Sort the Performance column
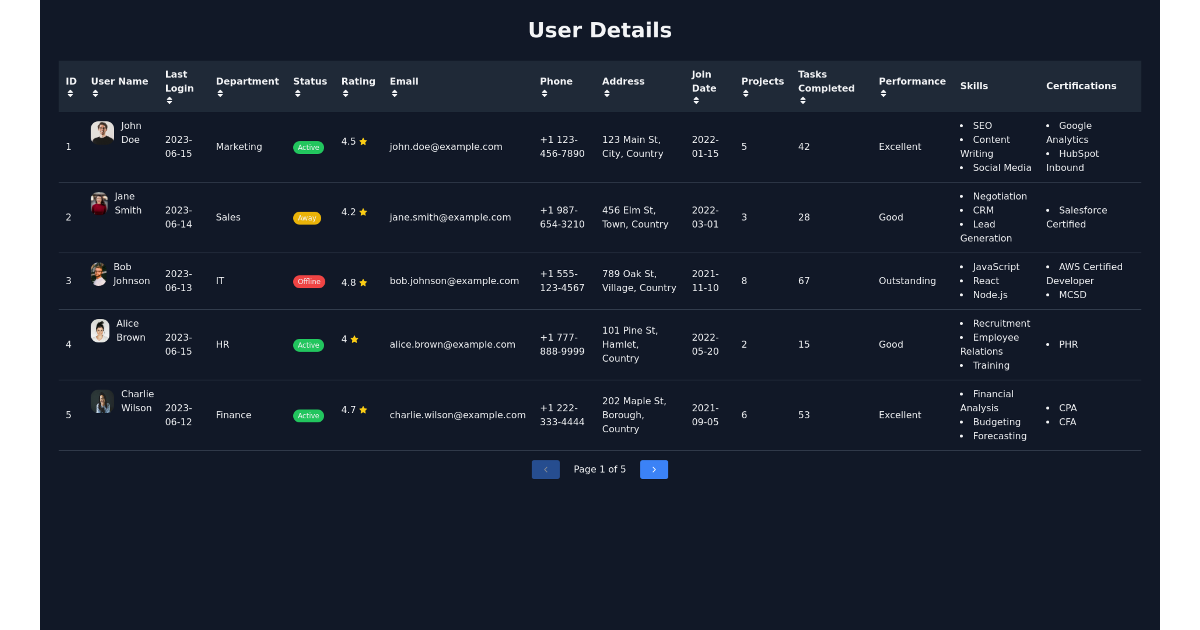Viewport: 1200px width, 630px height. [x=882, y=93]
